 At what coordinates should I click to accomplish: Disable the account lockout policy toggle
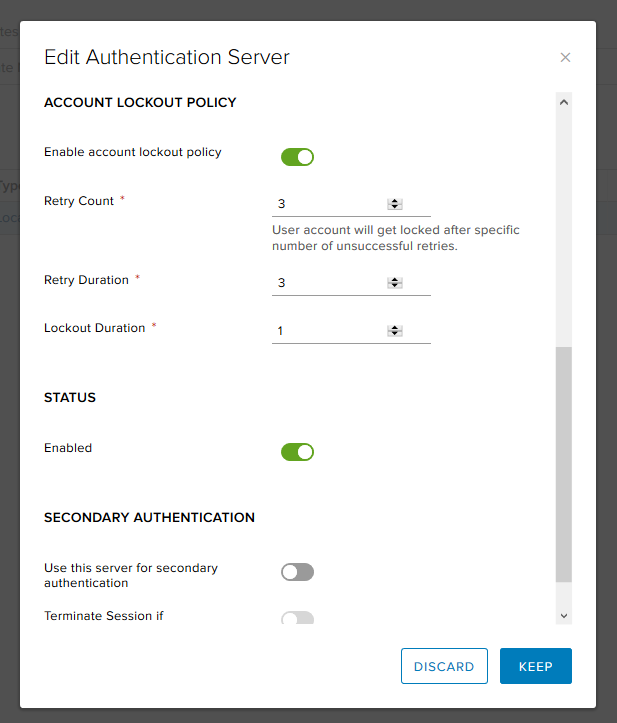(297, 156)
